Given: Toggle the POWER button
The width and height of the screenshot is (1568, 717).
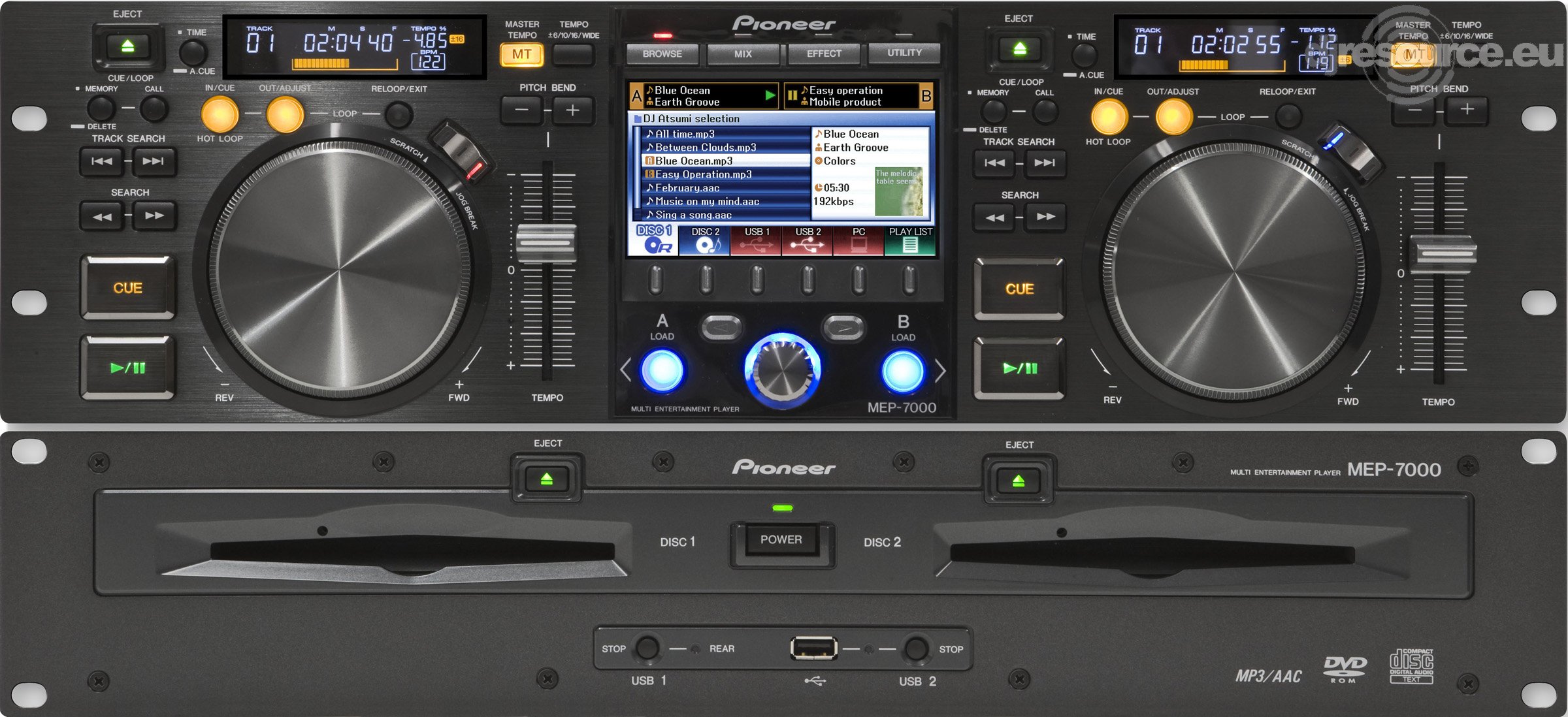Looking at the screenshot, I should pos(781,540).
